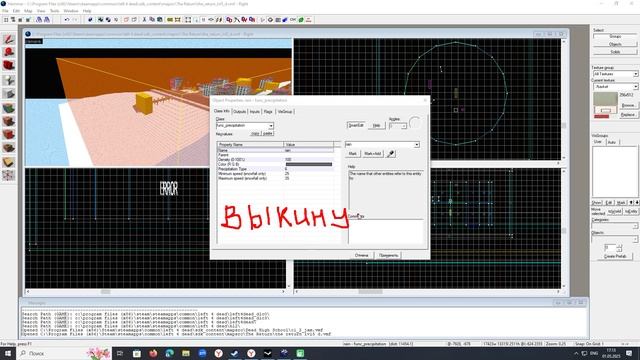Open the Map menu
Screen dimensions: 640x360
click(28, 11)
